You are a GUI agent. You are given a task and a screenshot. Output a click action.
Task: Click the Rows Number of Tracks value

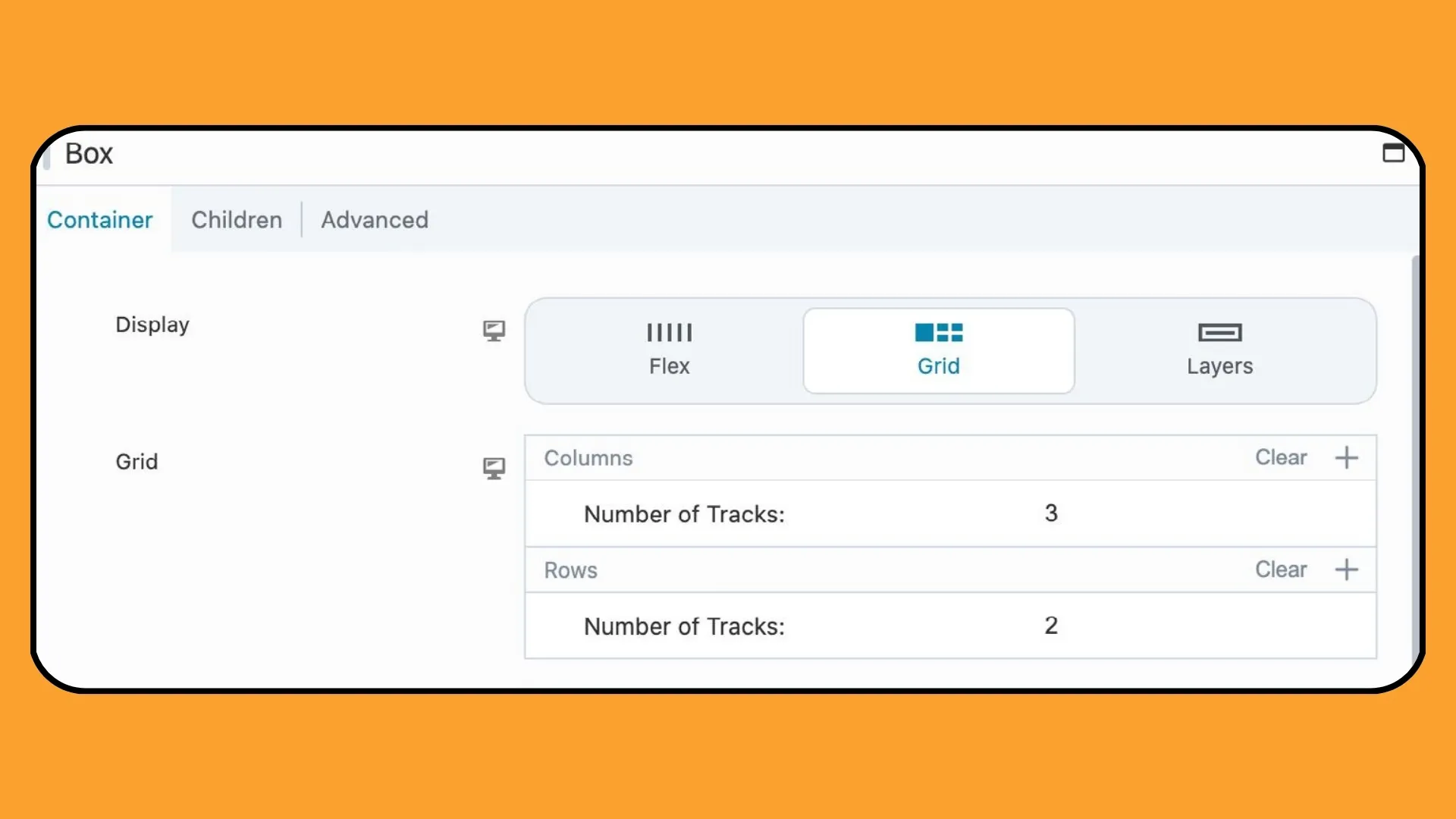[x=1050, y=626]
